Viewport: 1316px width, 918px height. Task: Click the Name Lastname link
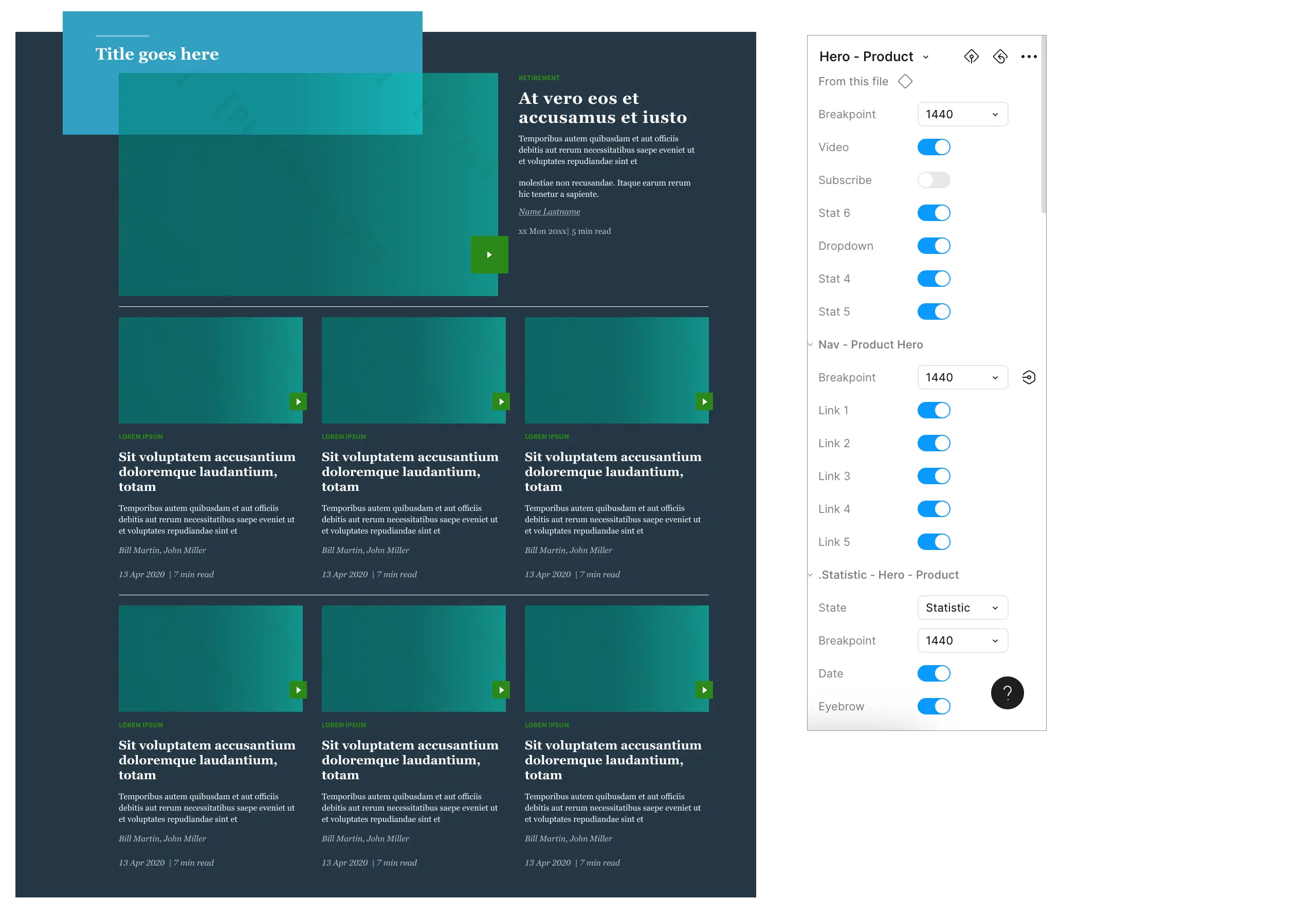pos(549,211)
